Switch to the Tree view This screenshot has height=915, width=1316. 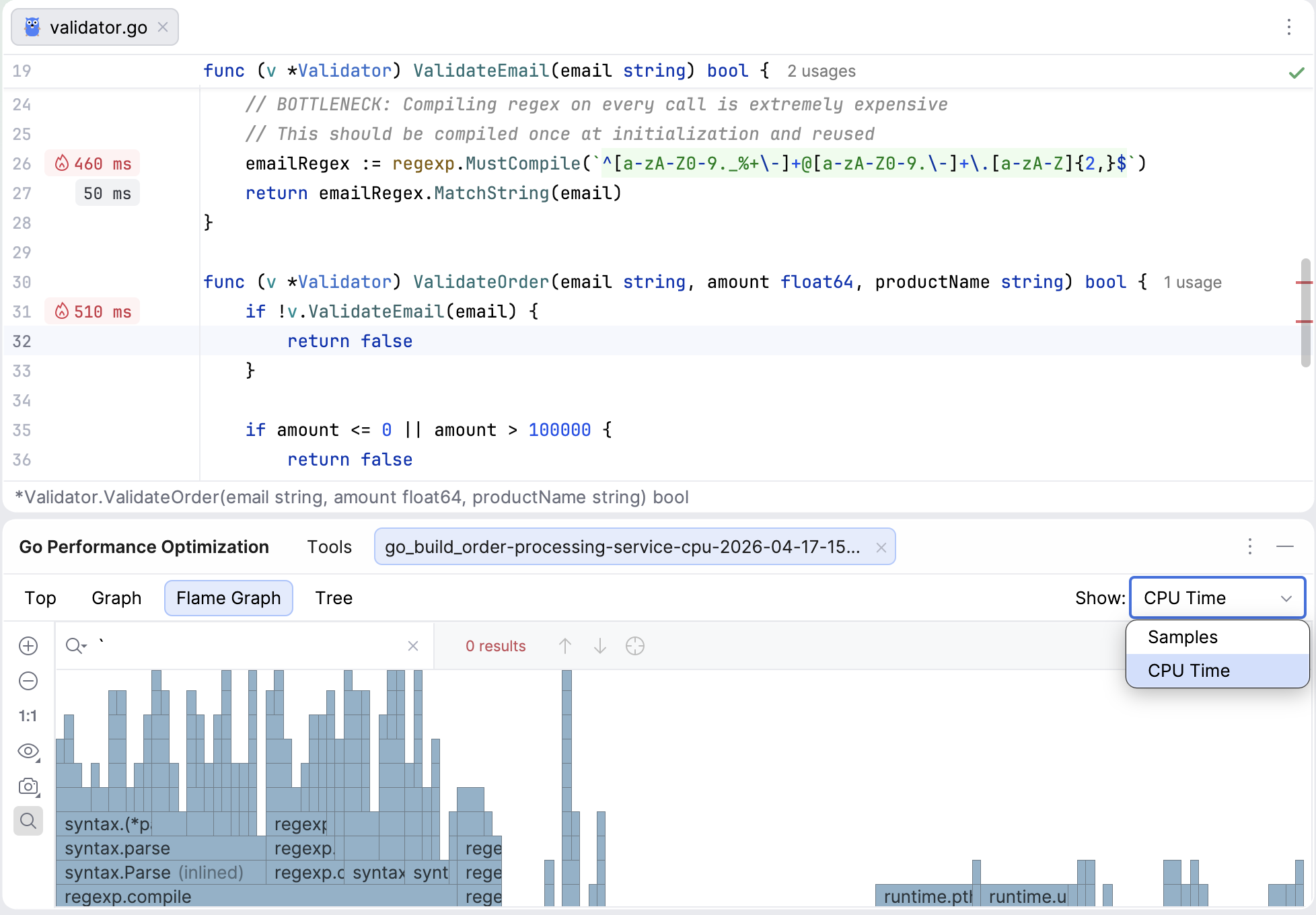334,598
